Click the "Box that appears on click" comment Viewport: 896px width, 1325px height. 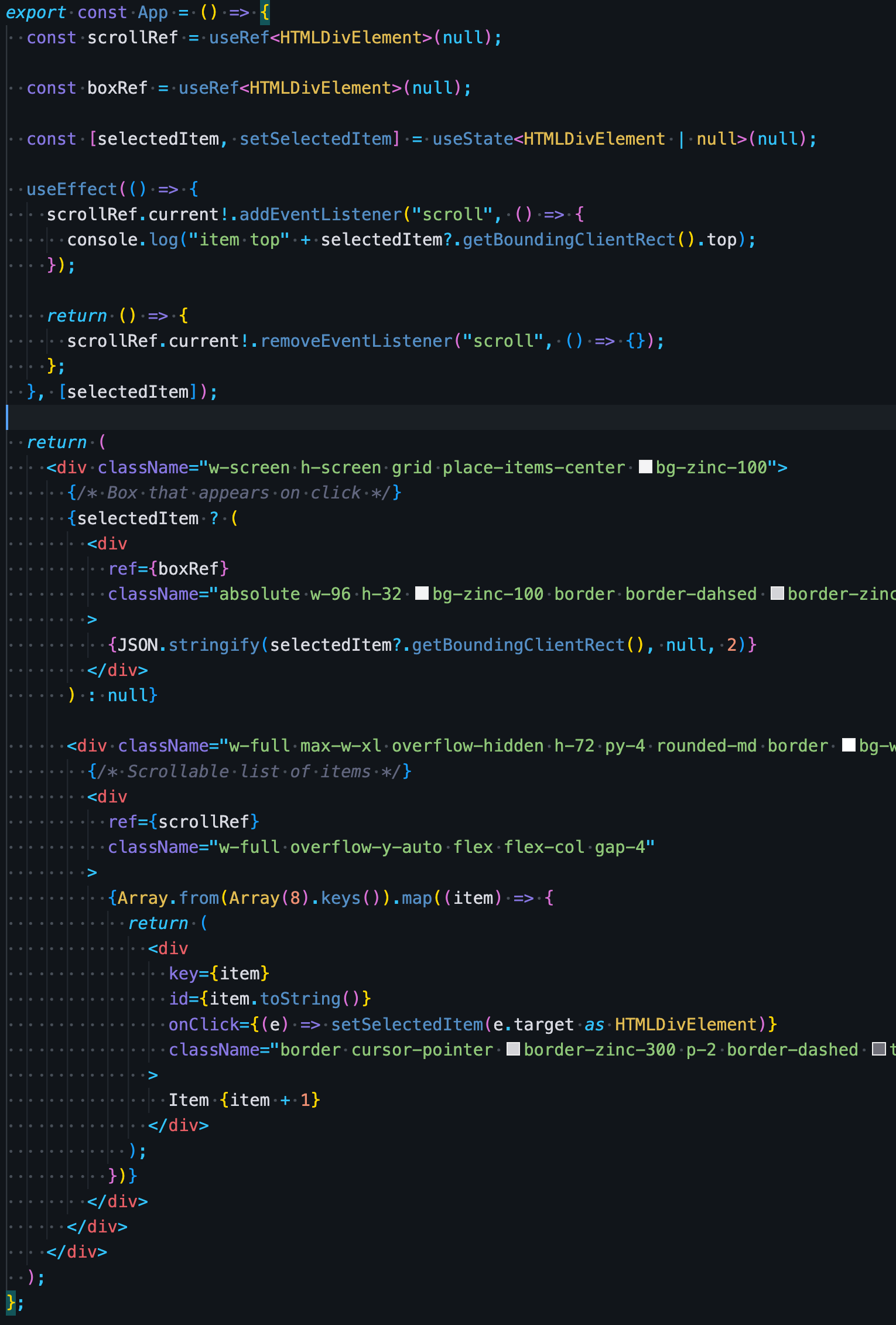pos(234,493)
